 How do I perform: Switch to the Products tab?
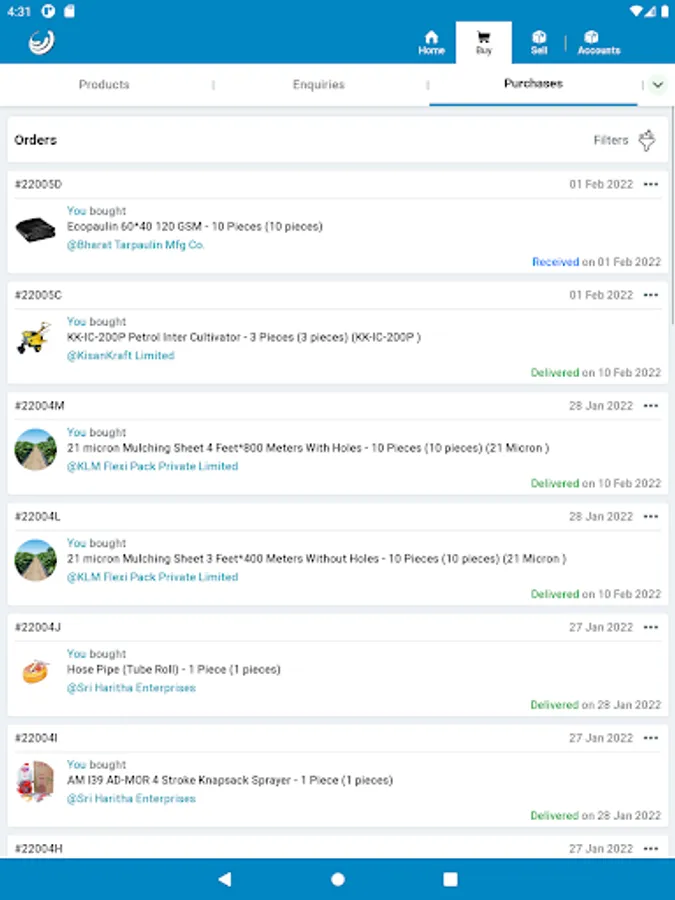click(x=104, y=84)
